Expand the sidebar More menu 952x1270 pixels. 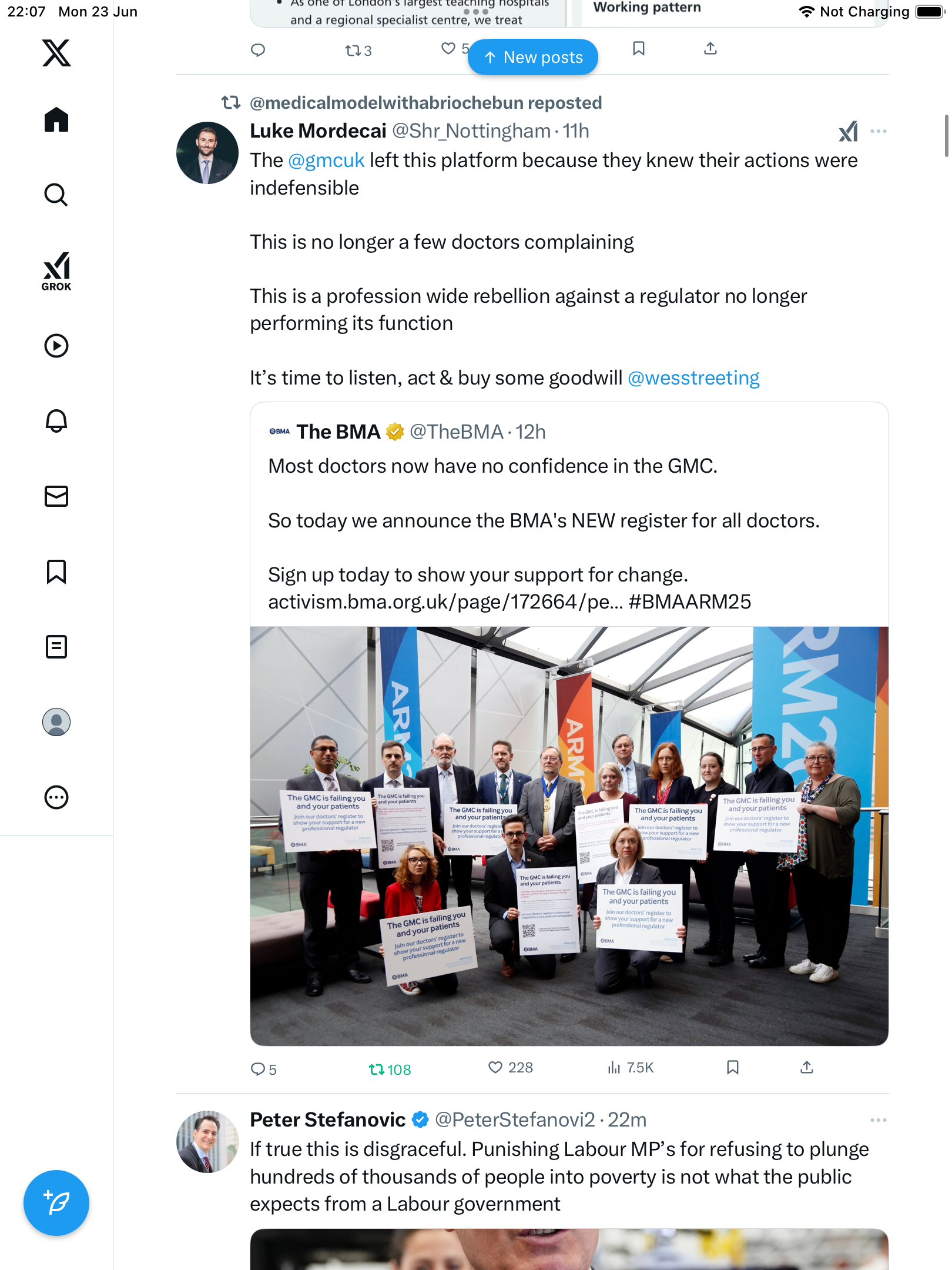[x=56, y=797]
